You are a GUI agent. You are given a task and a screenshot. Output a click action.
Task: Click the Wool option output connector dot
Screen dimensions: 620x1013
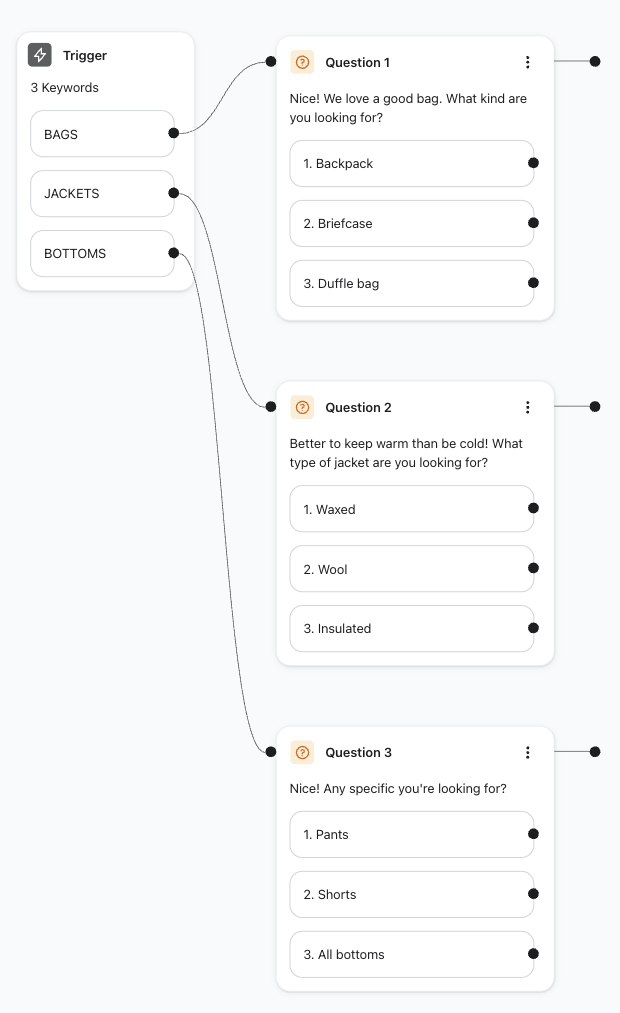pyautogui.click(x=533, y=568)
